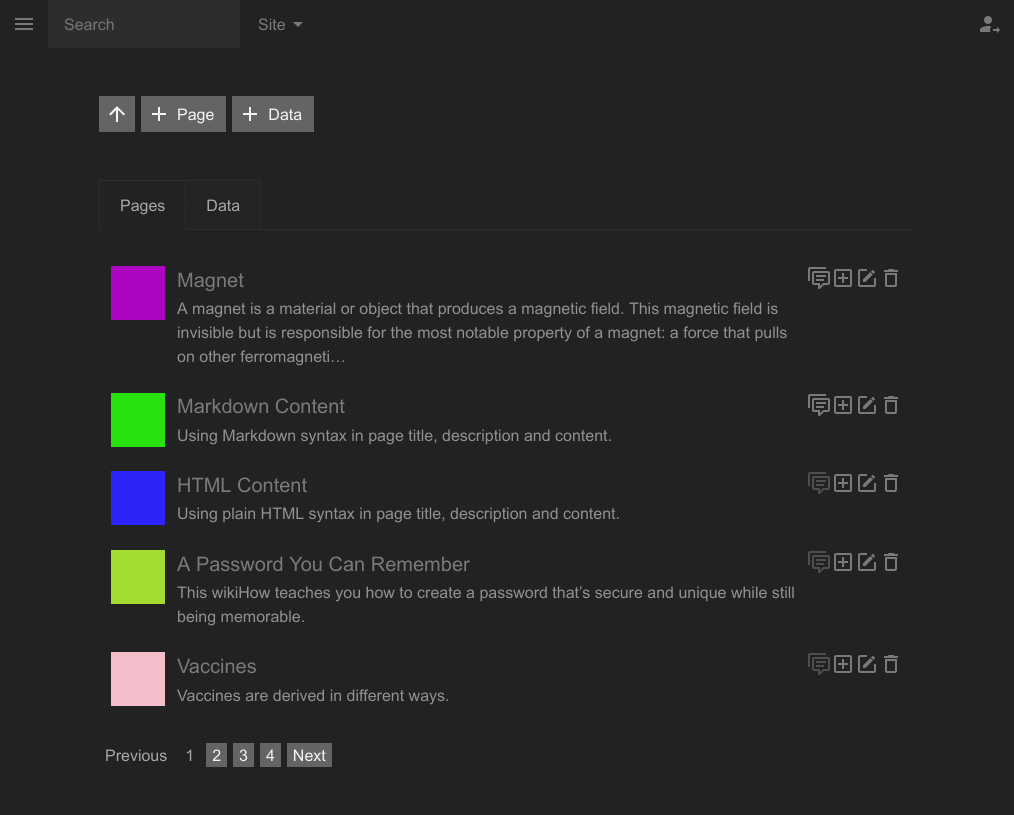Edit the A Password You Can Remember page
The height and width of the screenshot is (815, 1014).
(867, 562)
